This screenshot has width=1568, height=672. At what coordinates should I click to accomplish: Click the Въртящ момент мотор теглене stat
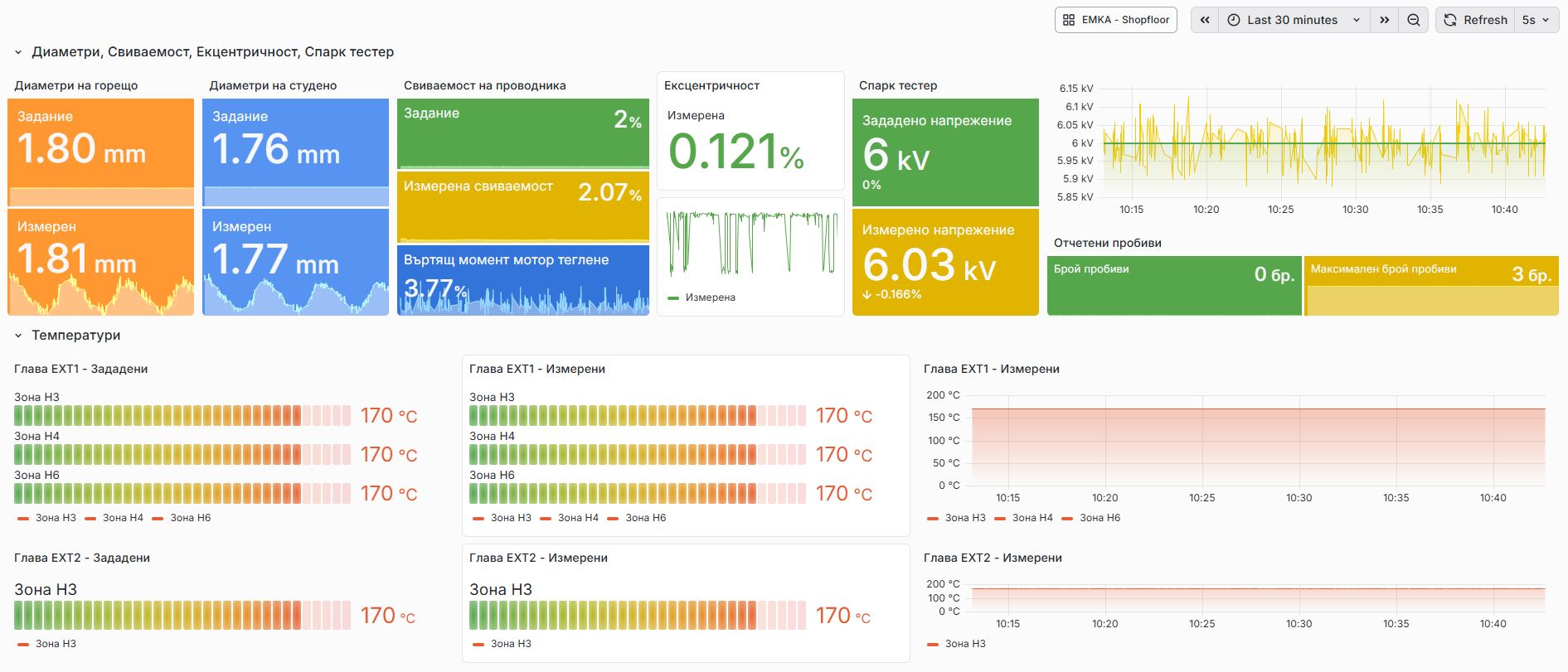[523, 280]
